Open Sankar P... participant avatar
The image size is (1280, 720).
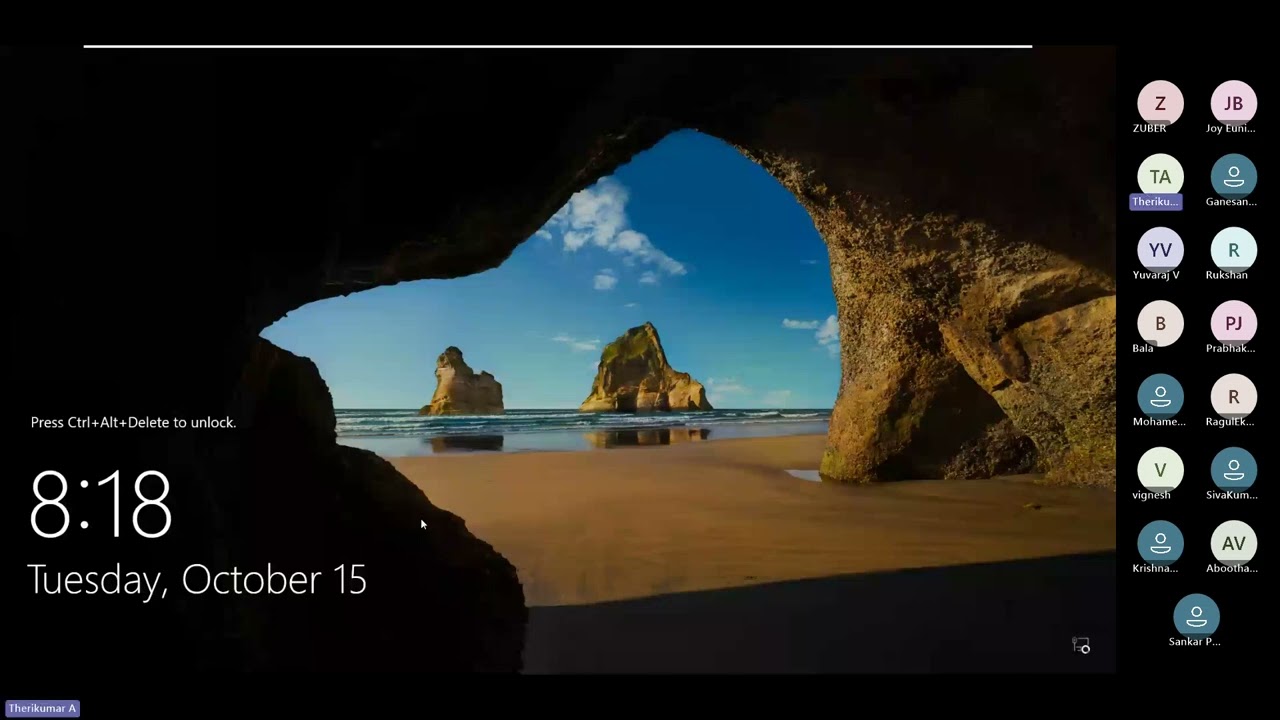tap(1197, 617)
